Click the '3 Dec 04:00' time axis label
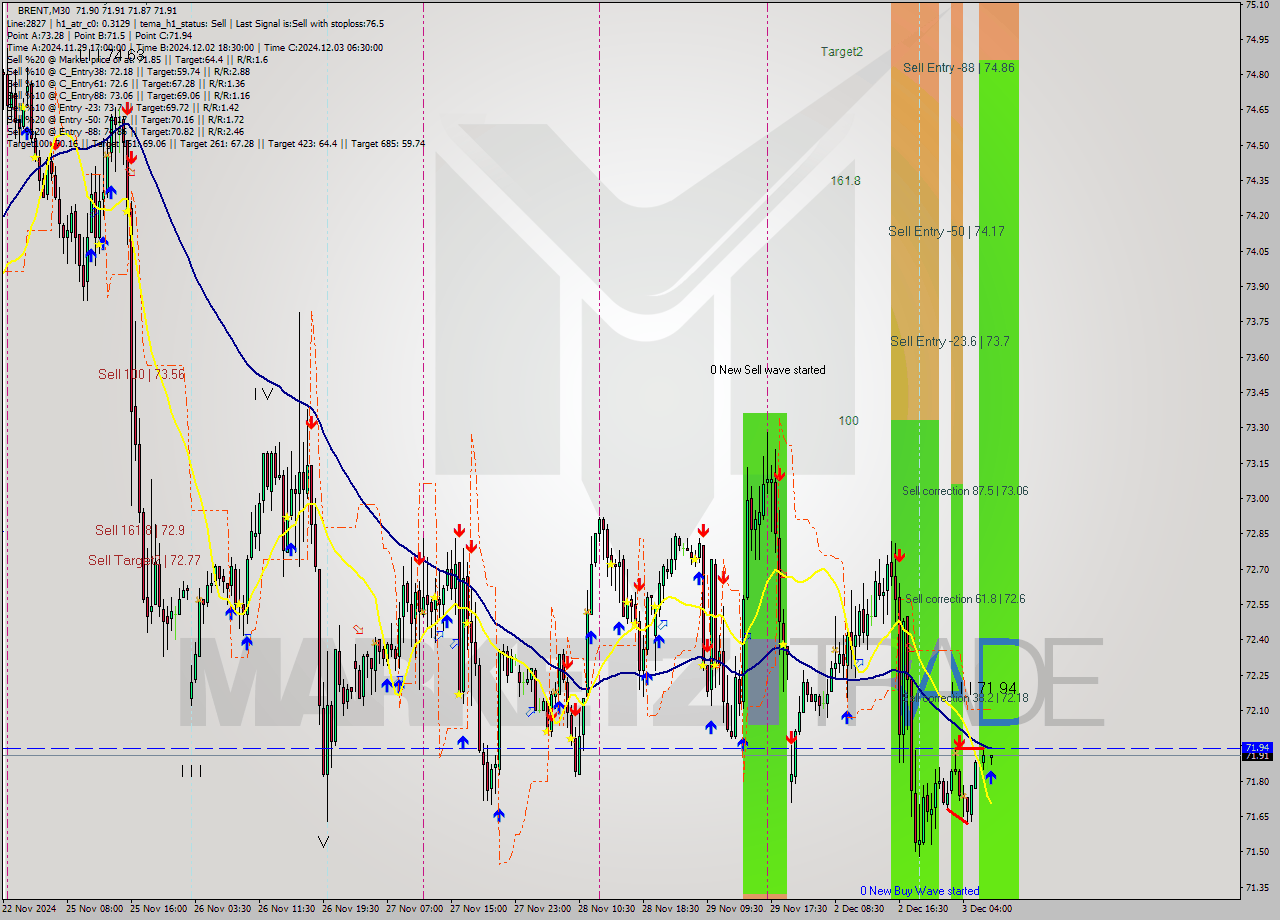This screenshot has width=1280, height=920. pos(986,909)
